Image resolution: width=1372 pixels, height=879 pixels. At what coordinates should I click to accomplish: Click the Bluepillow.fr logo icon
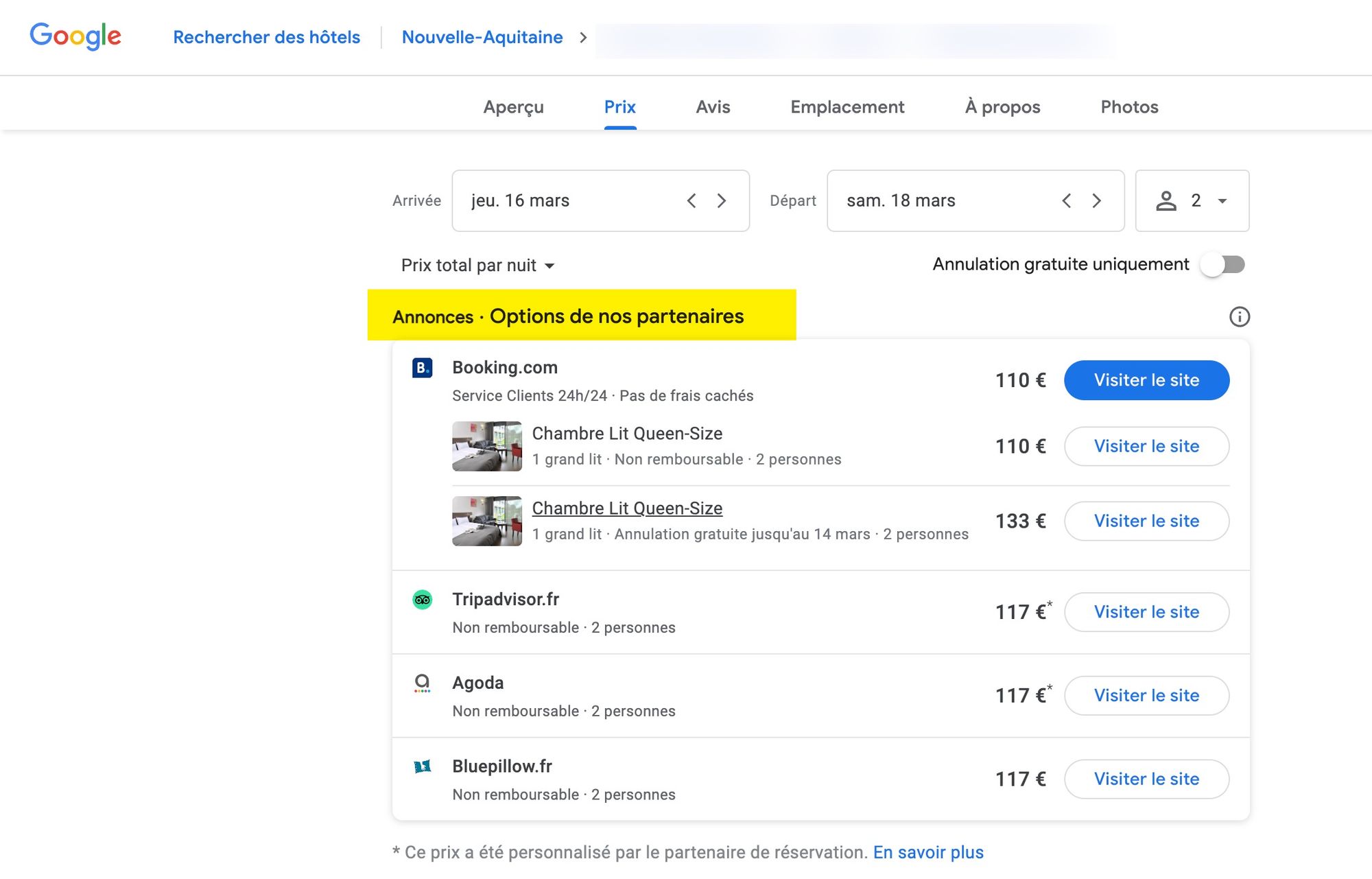422,766
